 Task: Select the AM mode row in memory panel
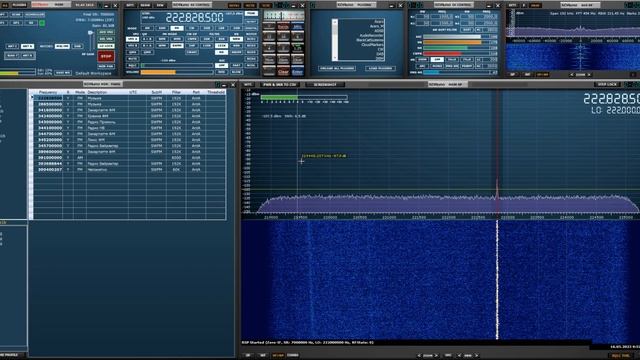130,158
